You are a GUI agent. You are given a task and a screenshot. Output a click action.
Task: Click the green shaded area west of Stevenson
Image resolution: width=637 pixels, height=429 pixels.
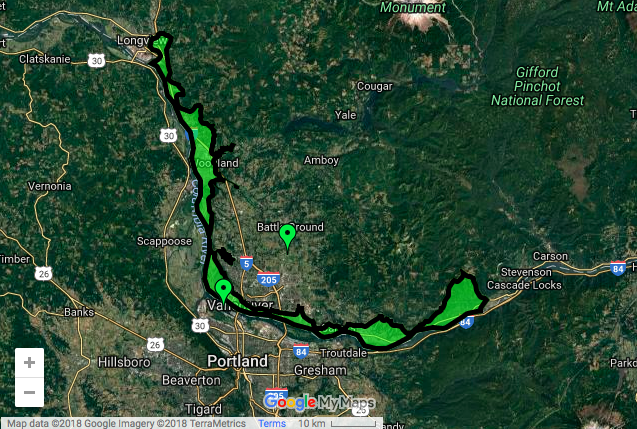457,305
